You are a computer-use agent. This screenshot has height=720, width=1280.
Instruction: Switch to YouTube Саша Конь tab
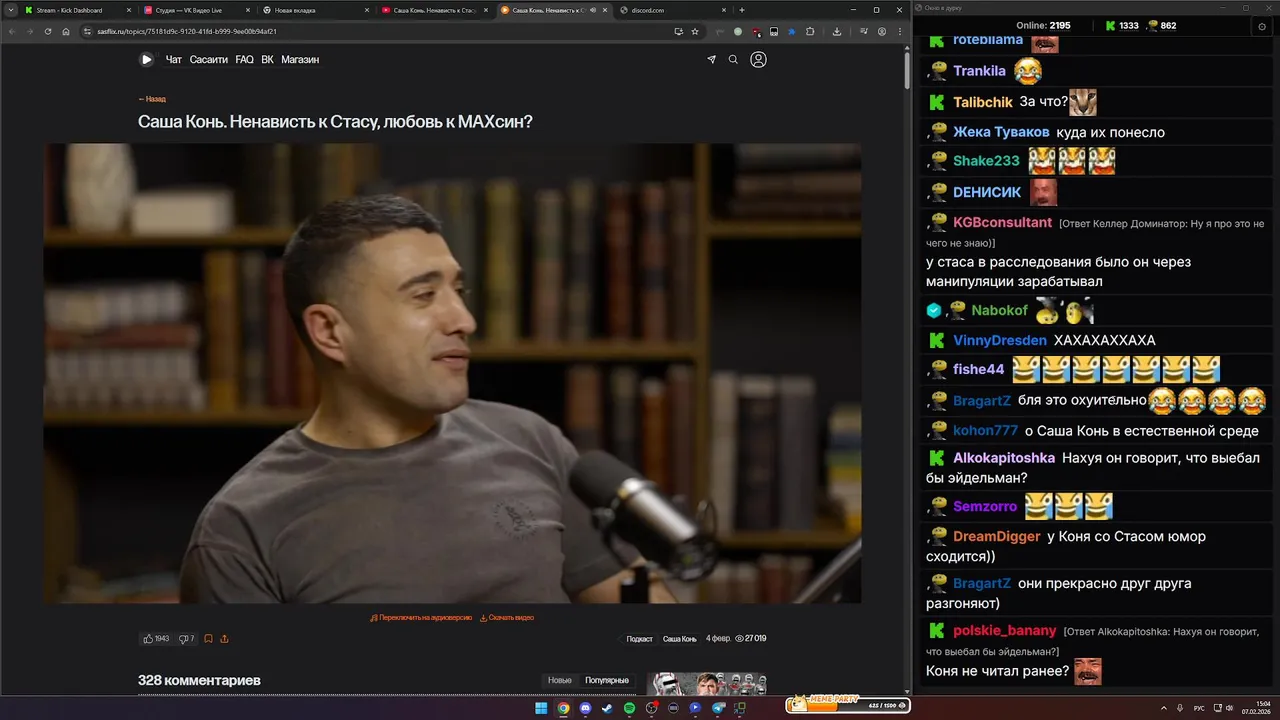pos(434,10)
